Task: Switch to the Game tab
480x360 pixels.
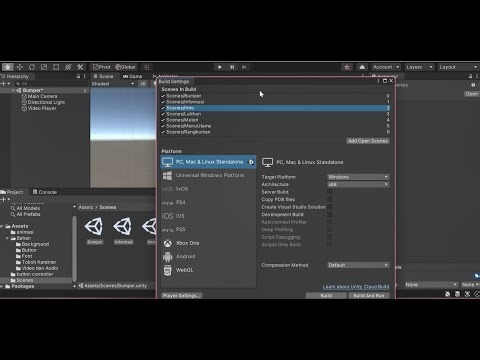Action: point(132,76)
